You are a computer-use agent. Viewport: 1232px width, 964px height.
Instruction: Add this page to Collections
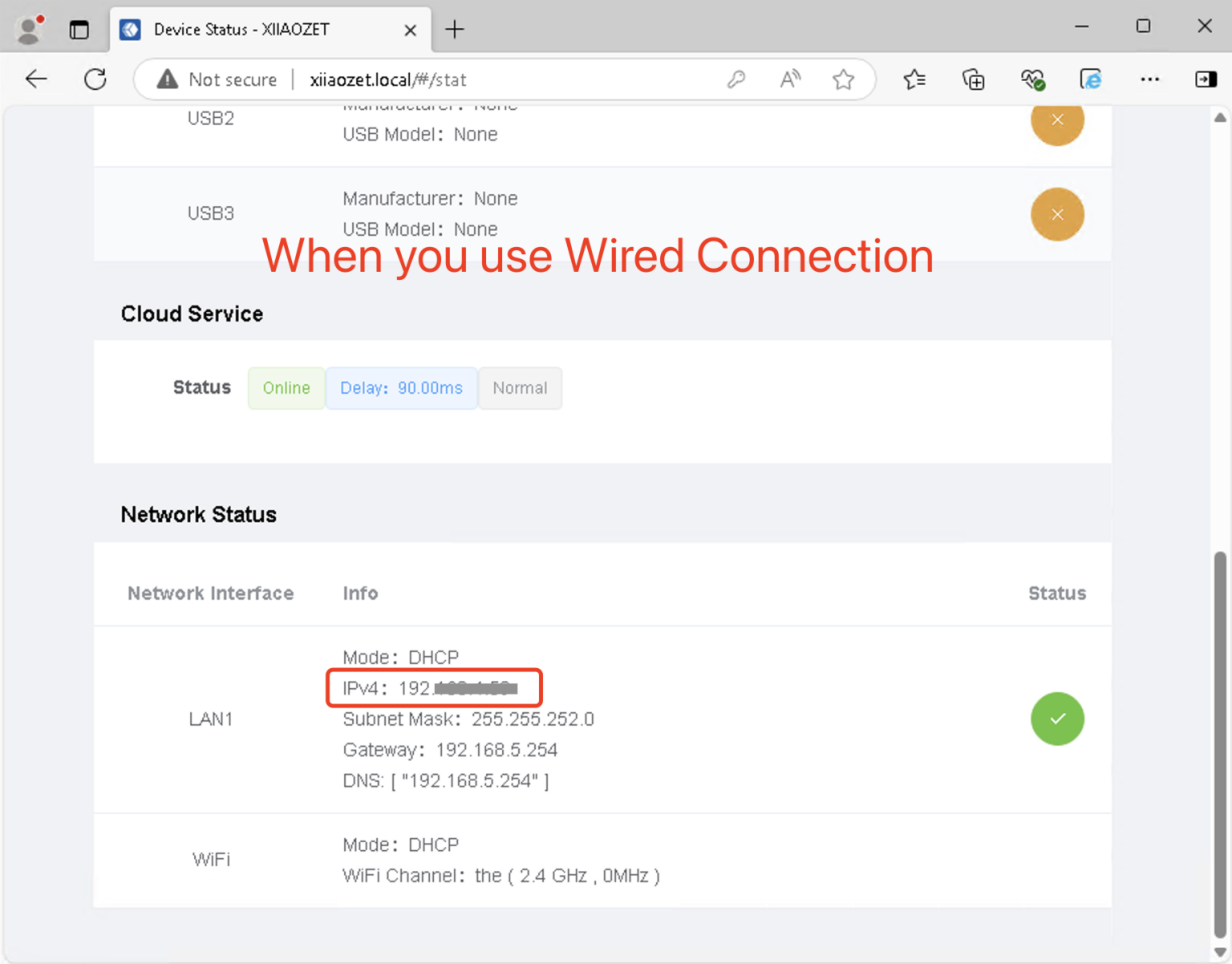(x=973, y=79)
